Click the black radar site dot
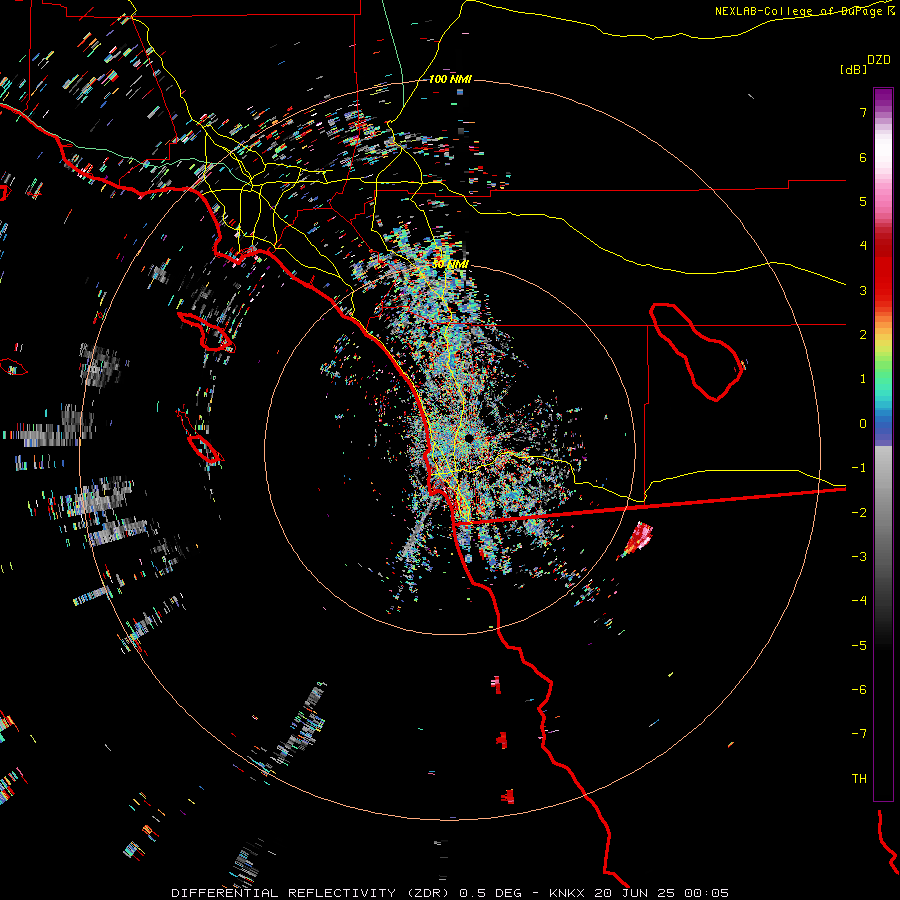The width and height of the screenshot is (900, 900). tap(469, 438)
